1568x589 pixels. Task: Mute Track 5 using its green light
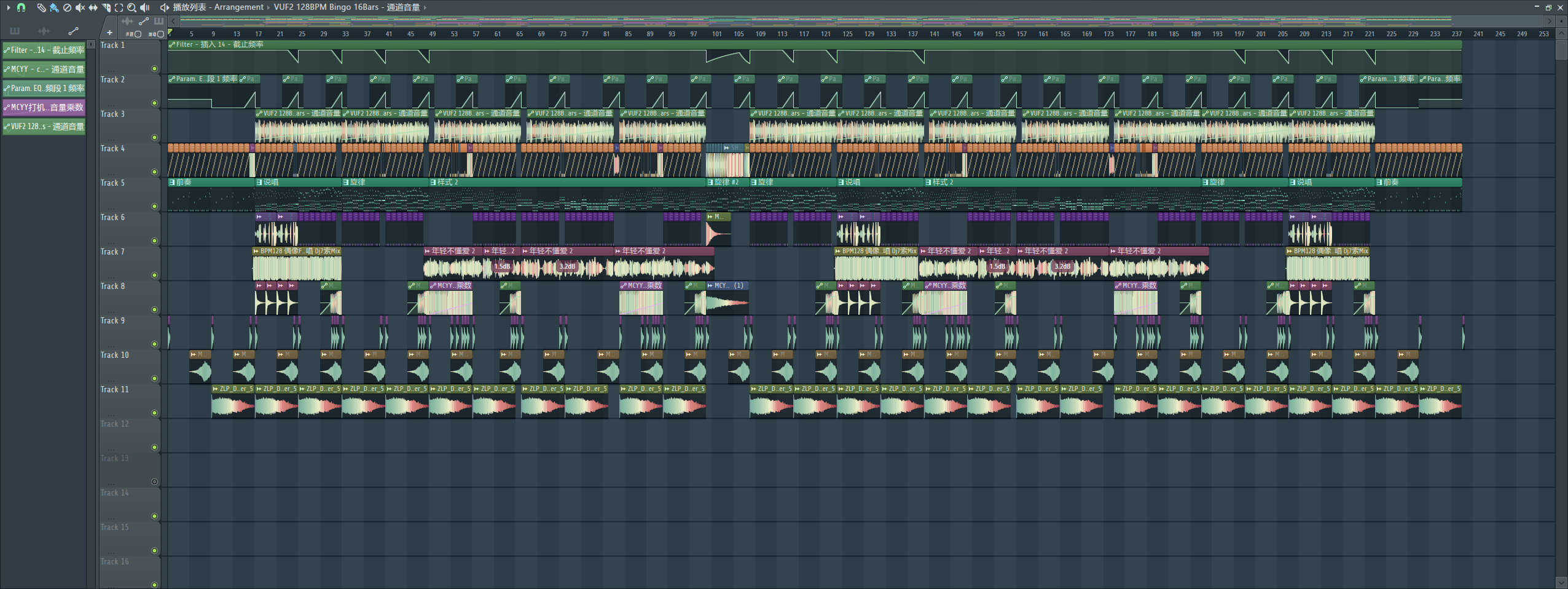tap(154, 207)
